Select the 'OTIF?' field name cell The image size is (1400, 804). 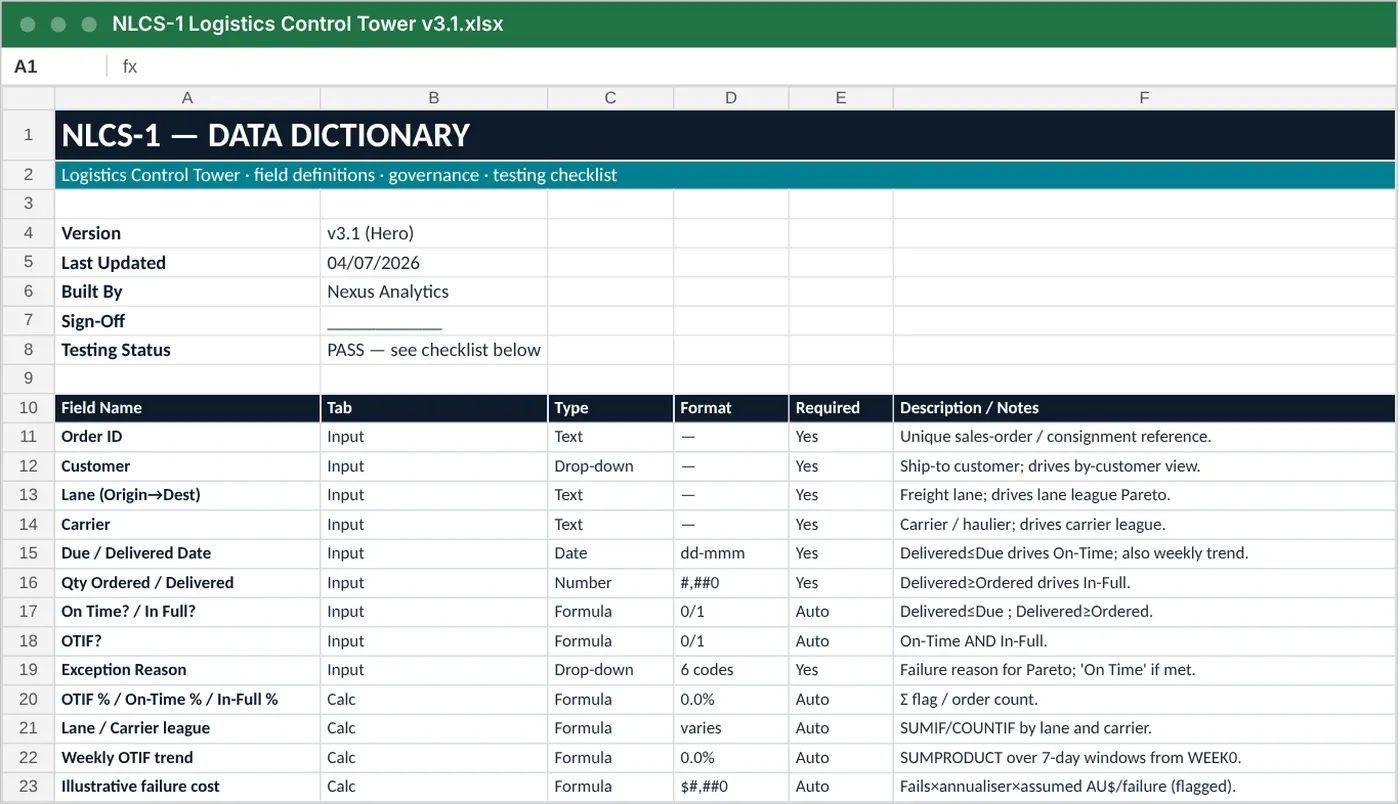[187, 641]
